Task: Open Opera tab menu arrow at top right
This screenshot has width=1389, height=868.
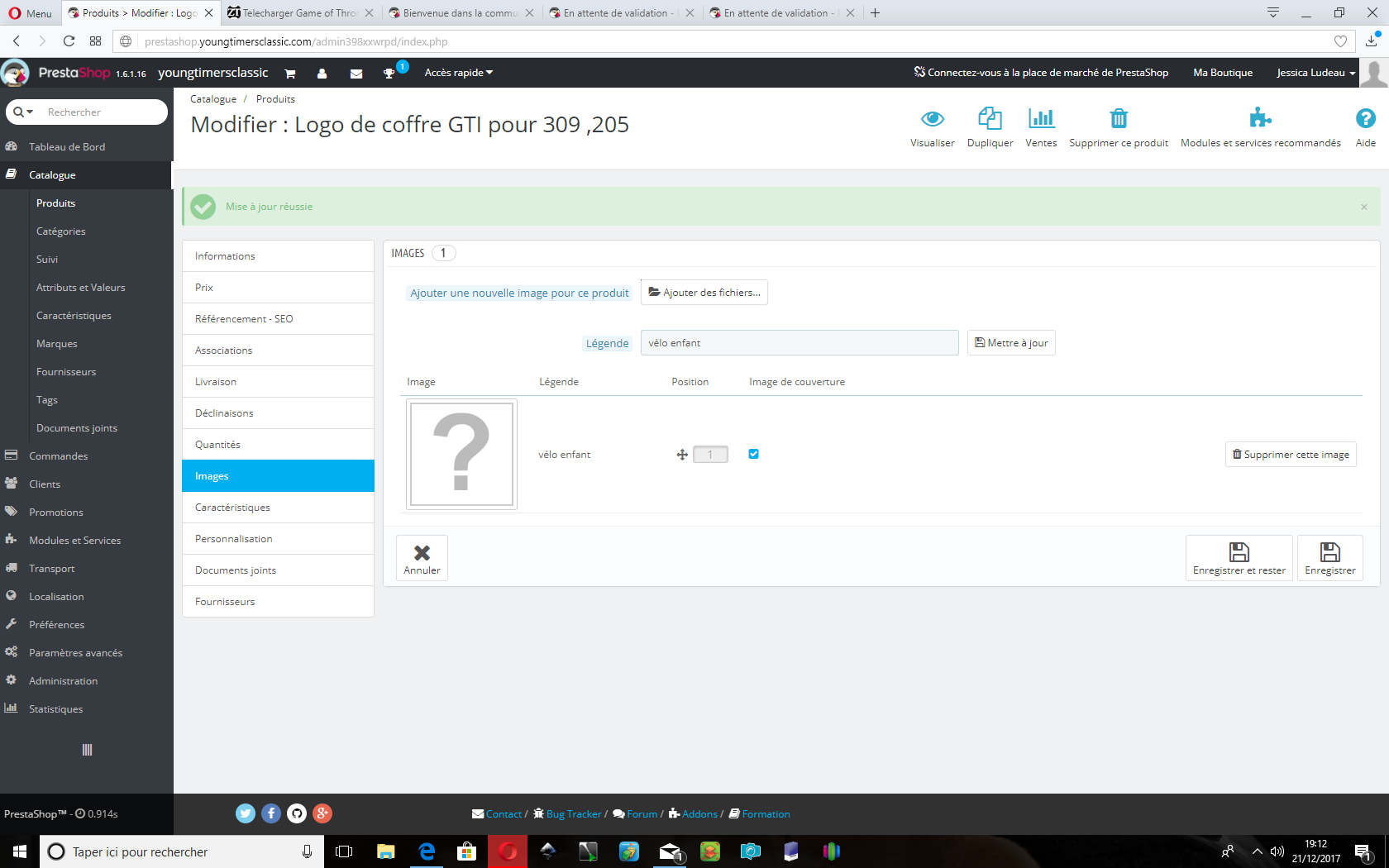Action: click(1273, 12)
